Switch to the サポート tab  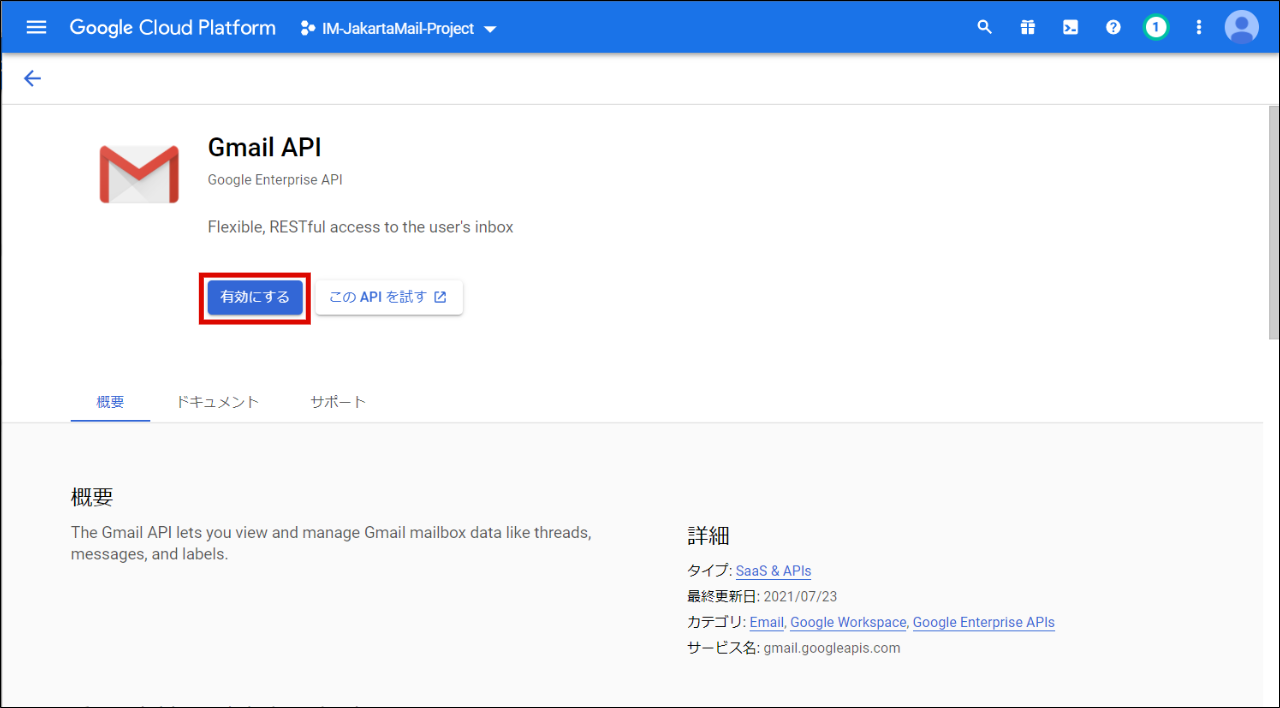click(x=338, y=402)
